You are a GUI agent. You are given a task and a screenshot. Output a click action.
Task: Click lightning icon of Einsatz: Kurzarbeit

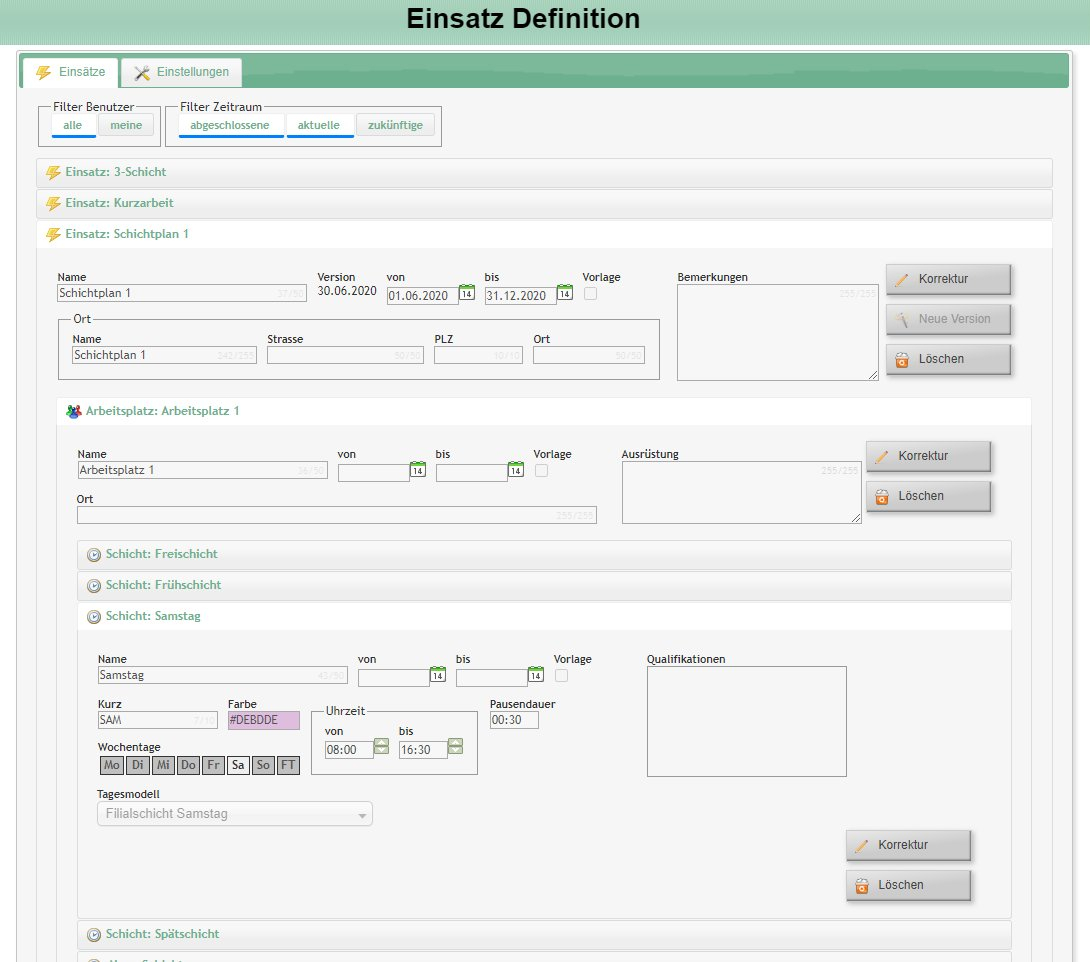click(x=53, y=204)
